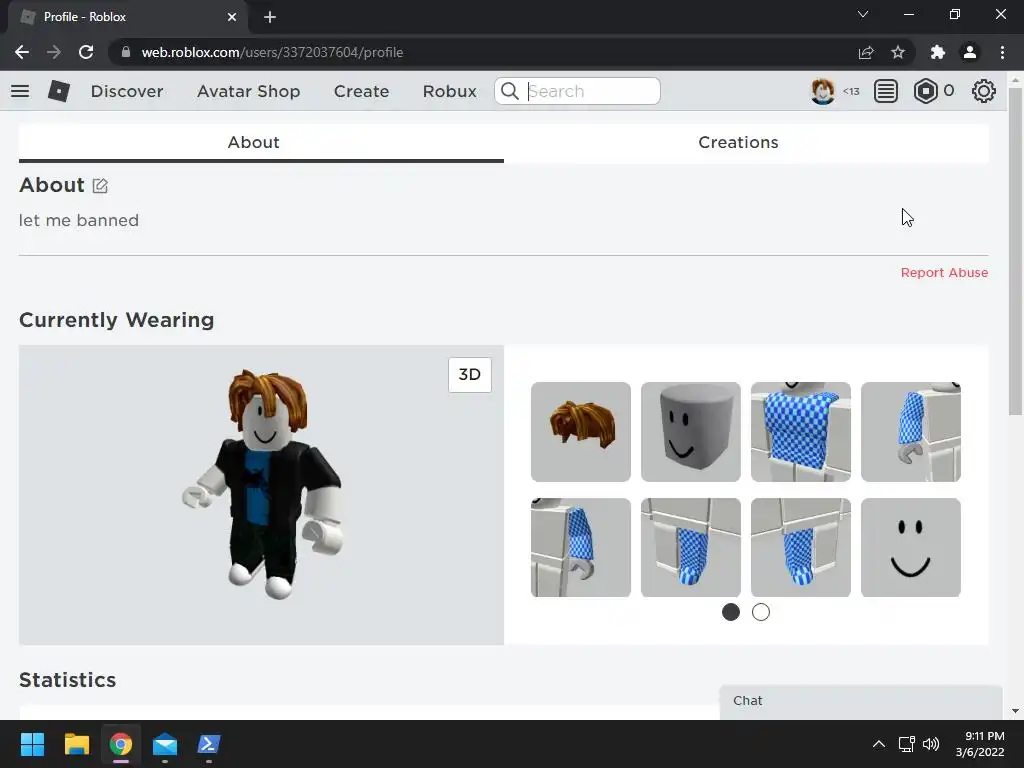1024x768 pixels.
Task: Click the Chrome taskbar icon
Action: tap(121, 744)
